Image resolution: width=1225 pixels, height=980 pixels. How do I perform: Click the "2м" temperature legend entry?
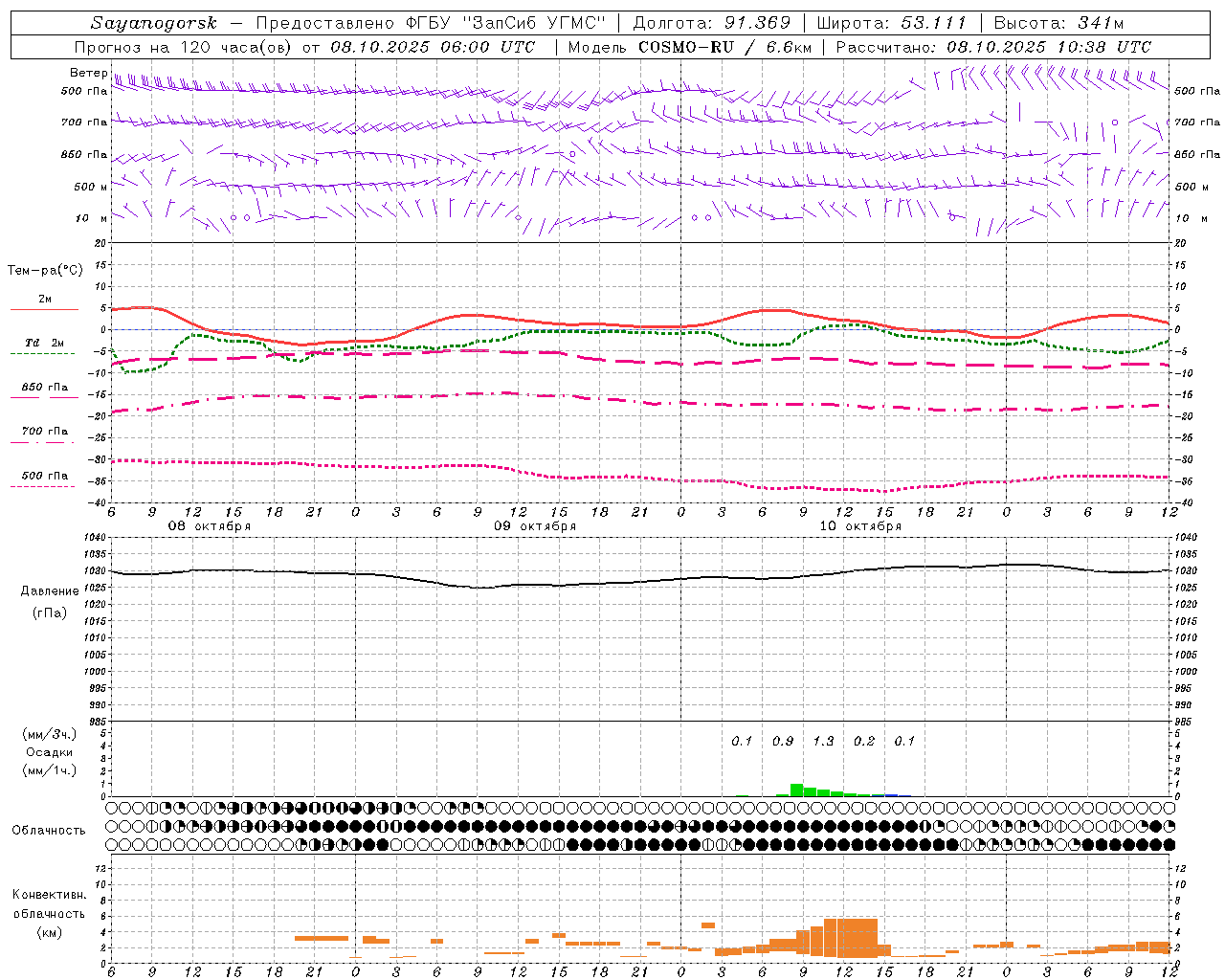[45, 299]
